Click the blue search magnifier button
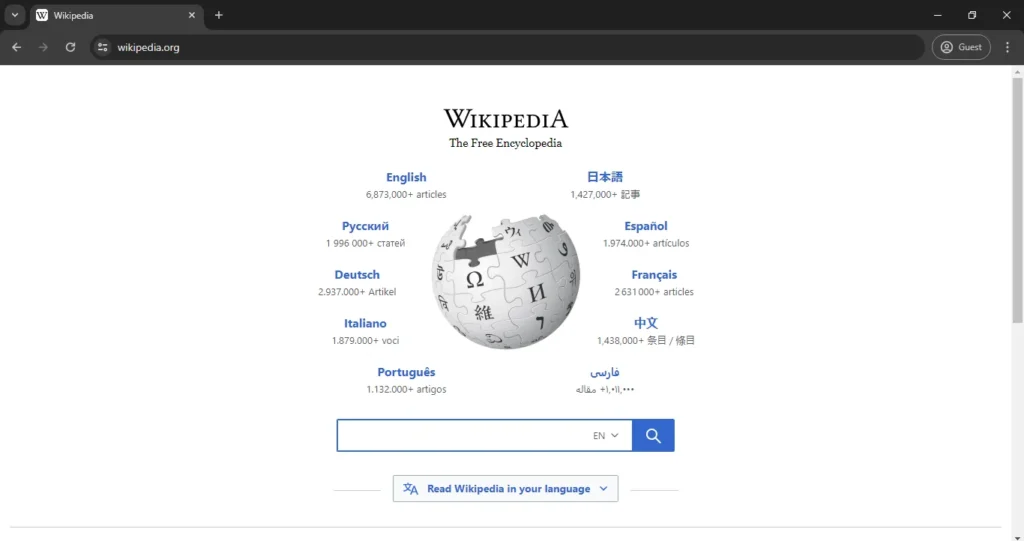The width and height of the screenshot is (1024, 541). coord(653,435)
